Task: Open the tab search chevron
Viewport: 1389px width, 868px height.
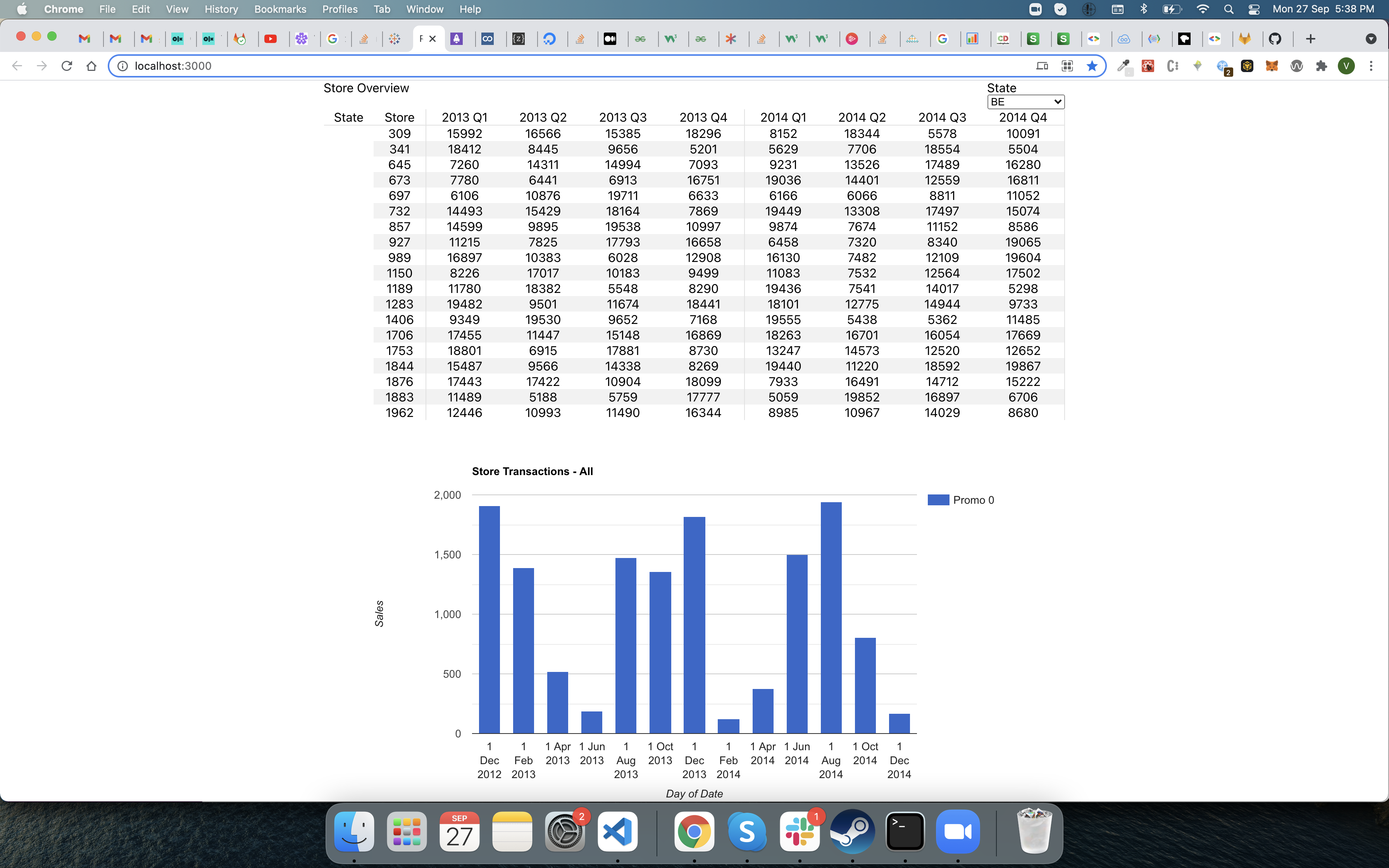Action: coord(1372,38)
